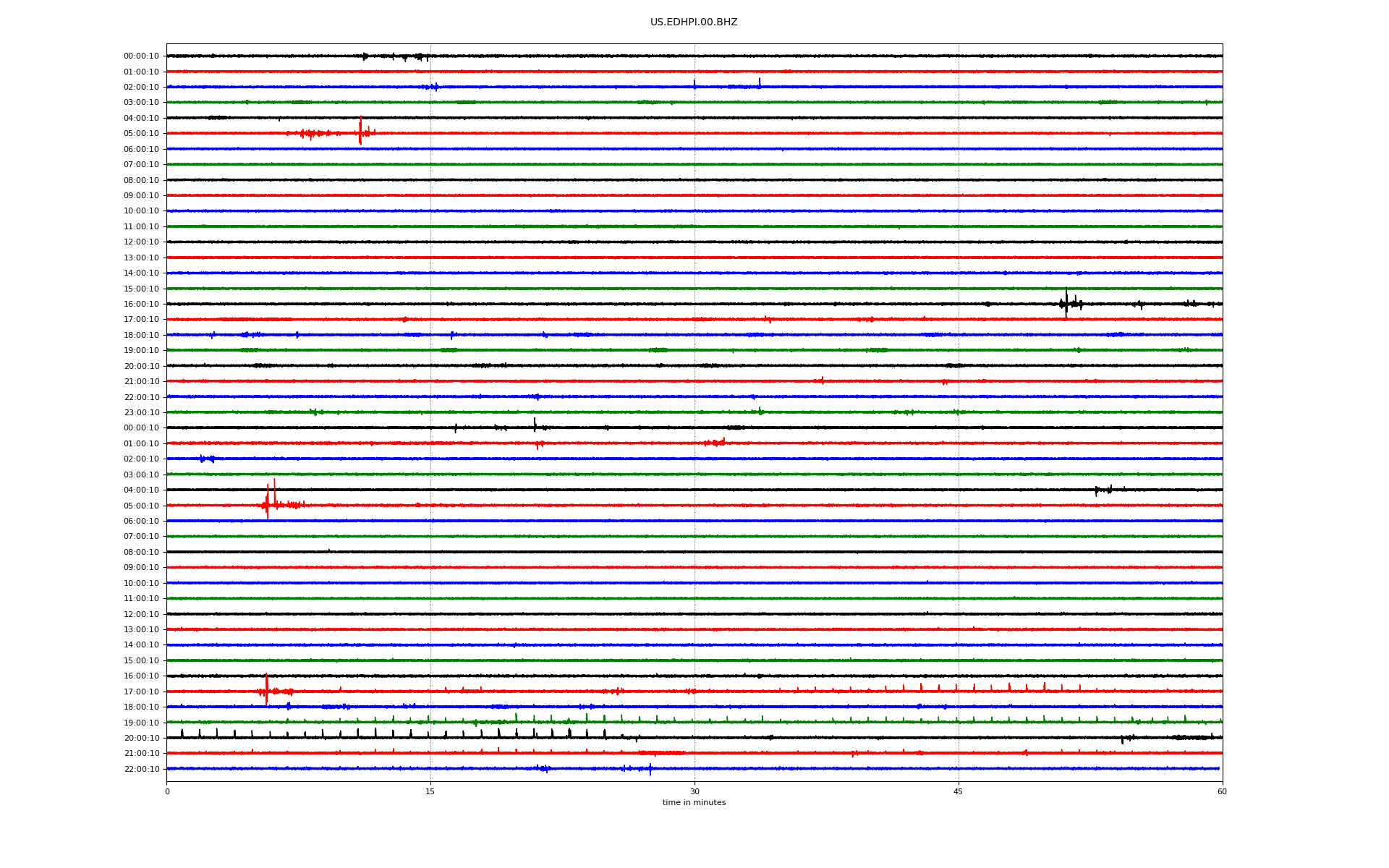Click the blue spike on upper 02:00:10 trace
1389x868 pixels.
760,82
